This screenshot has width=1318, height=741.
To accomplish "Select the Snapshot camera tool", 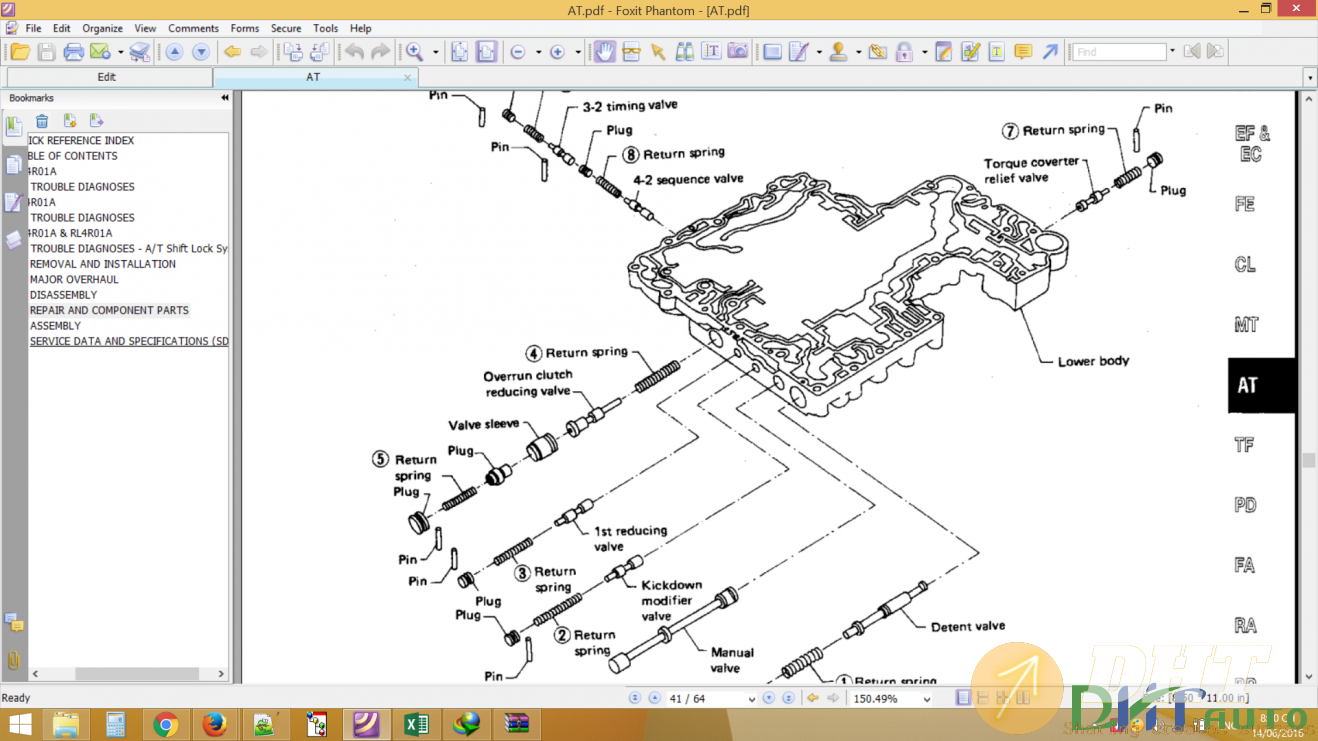I will click(738, 52).
